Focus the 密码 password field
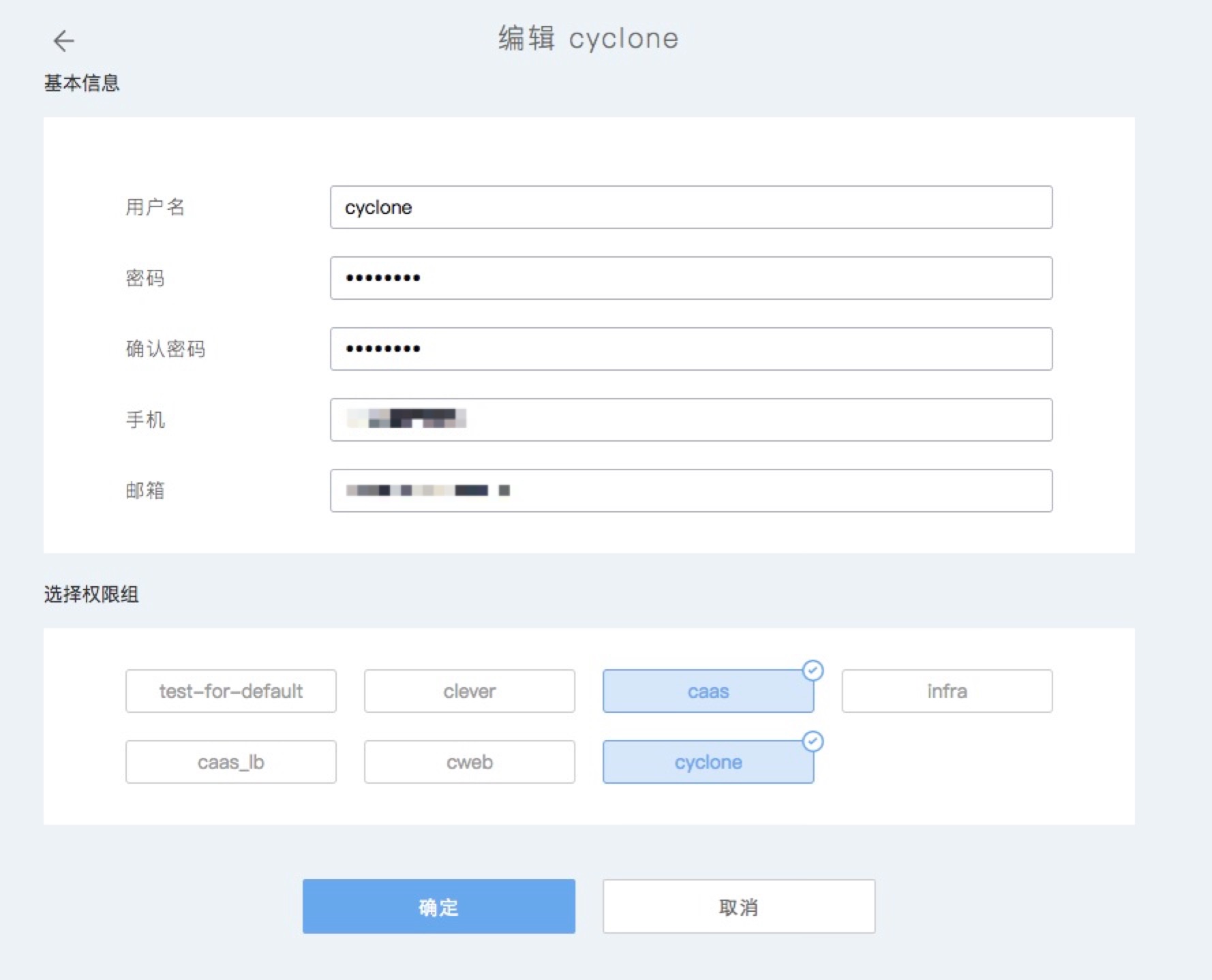Viewport: 1212px width, 980px height. (x=691, y=278)
